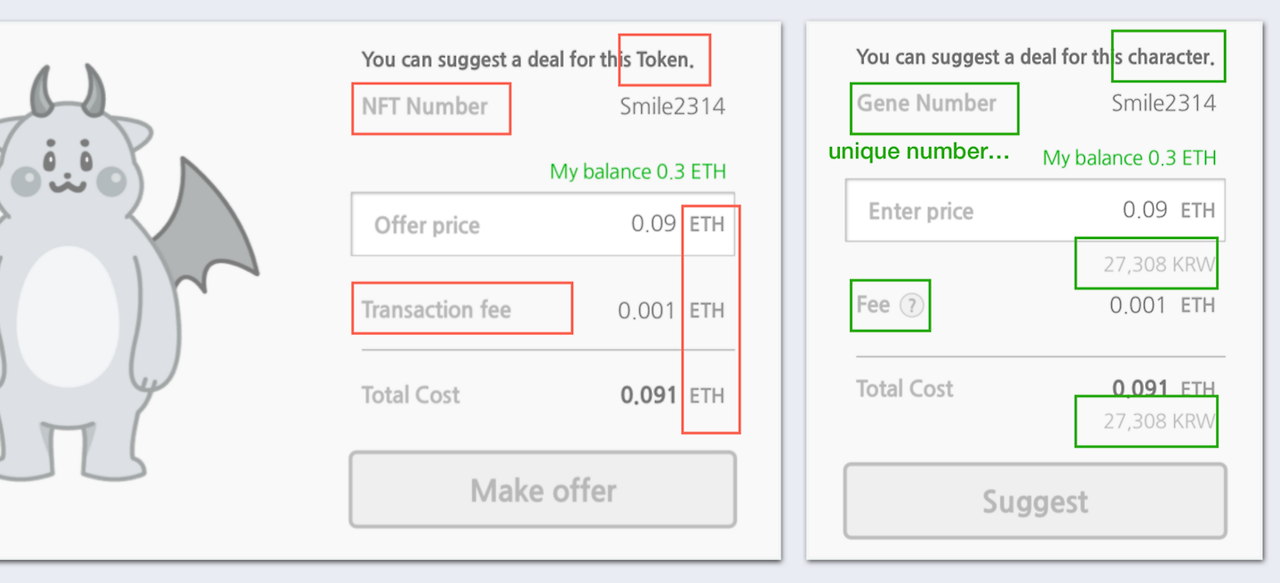
Task: Click the 0.001 value beside Transaction fee
Action: [646, 311]
